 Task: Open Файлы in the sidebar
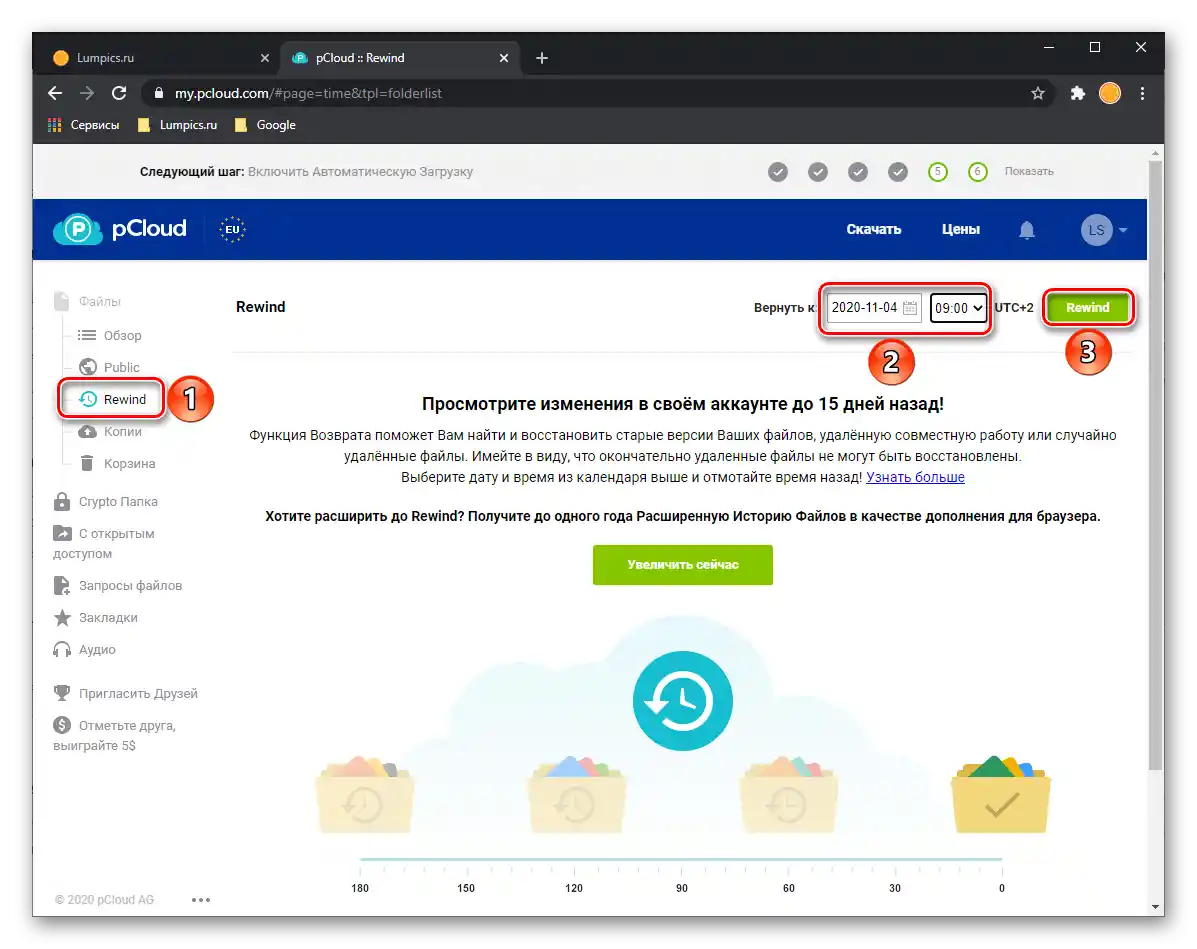point(87,302)
